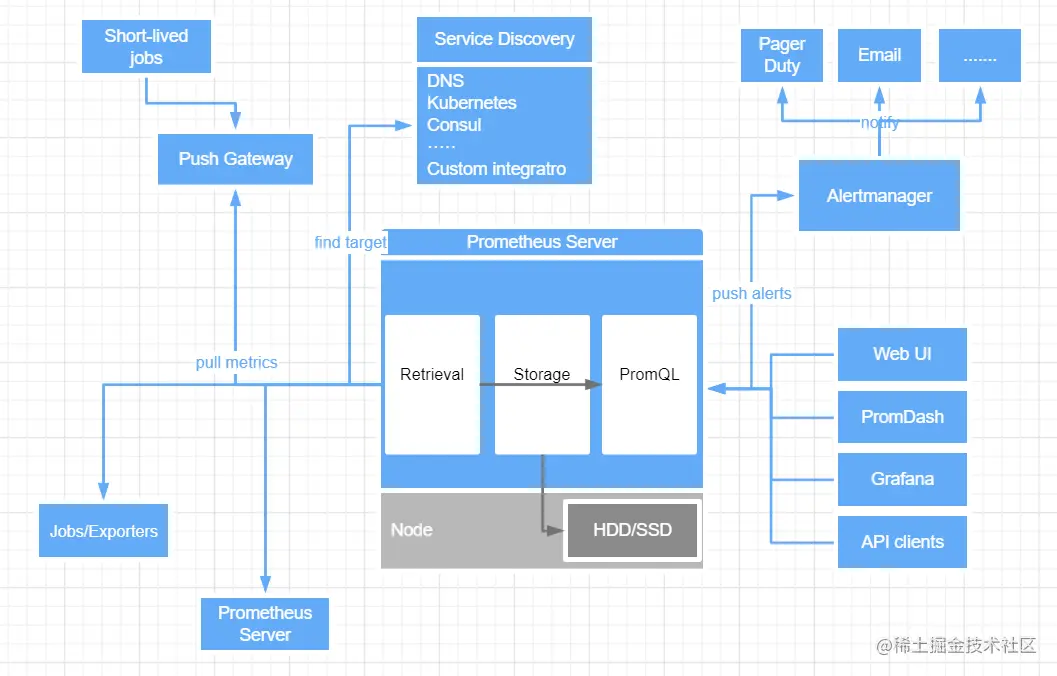Select the Prometheus Server title bar

[542, 242]
